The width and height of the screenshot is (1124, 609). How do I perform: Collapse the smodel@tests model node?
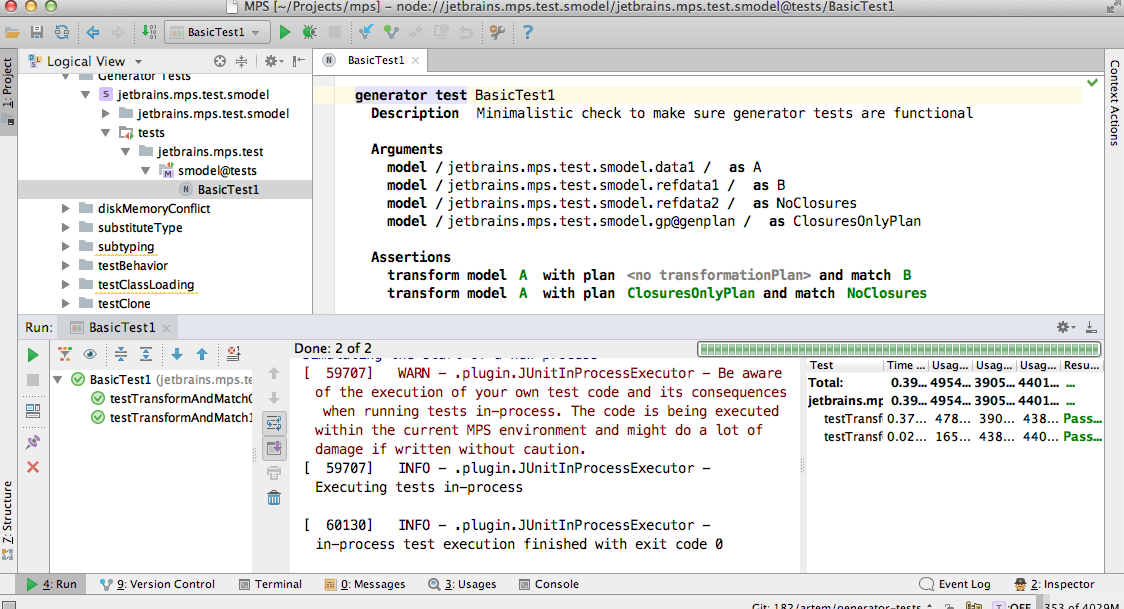point(146,171)
